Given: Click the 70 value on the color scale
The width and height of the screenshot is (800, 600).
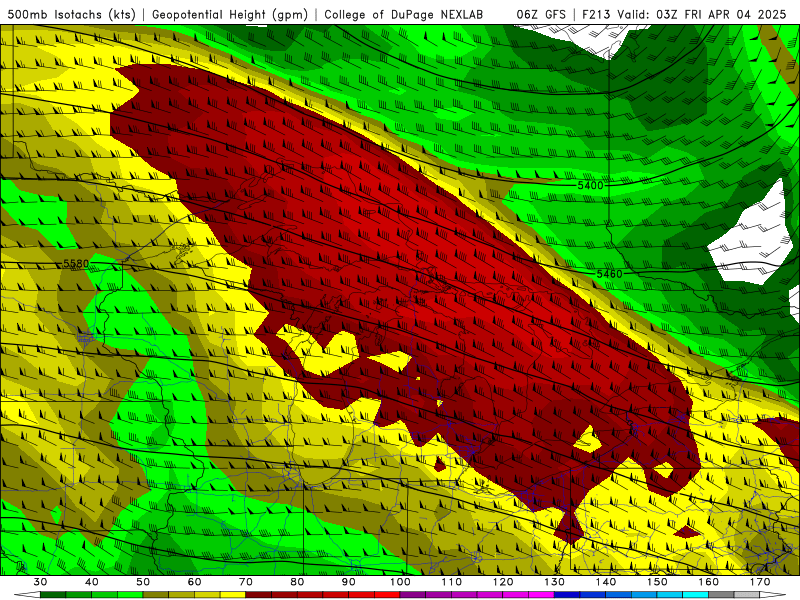Looking at the screenshot, I should tap(246, 582).
